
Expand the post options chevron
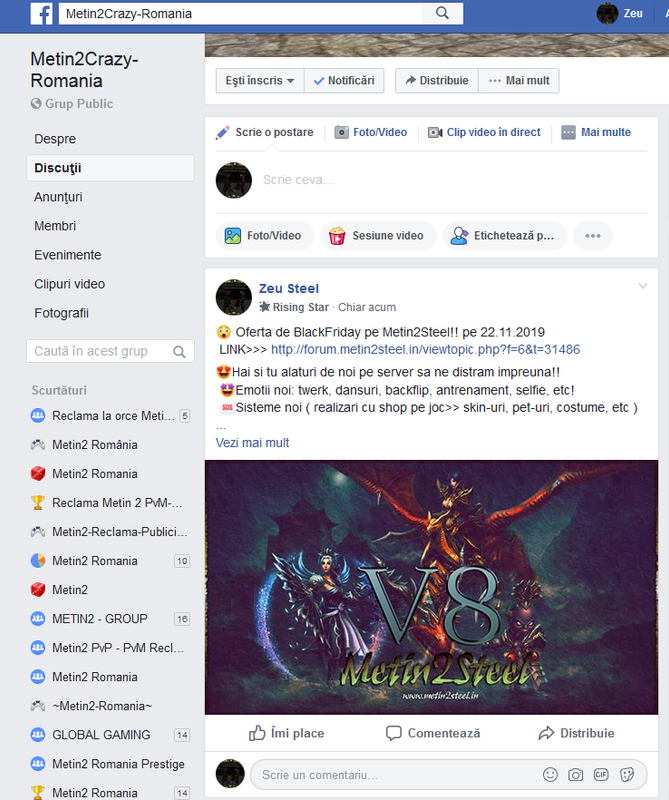[643, 286]
